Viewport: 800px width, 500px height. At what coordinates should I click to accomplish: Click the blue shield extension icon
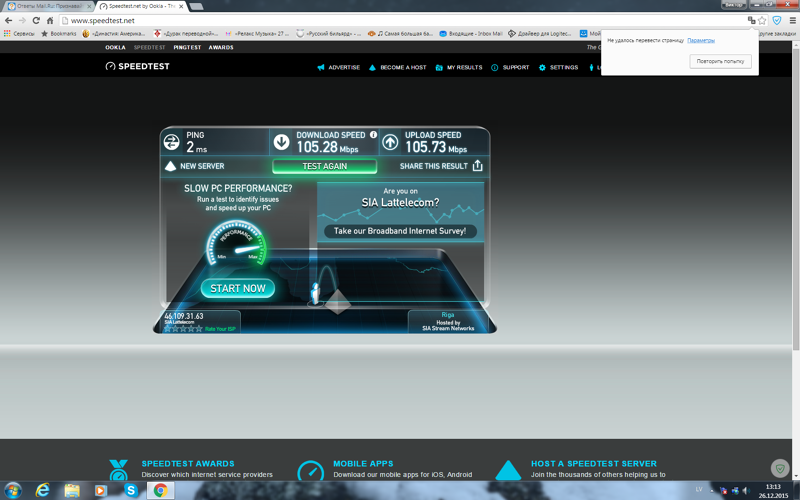(777, 20)
